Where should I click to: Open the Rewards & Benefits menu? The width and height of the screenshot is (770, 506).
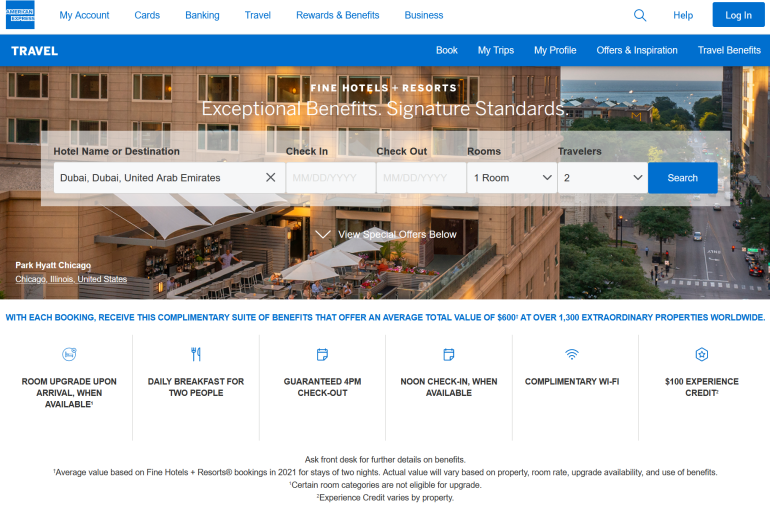pos(337,15)
